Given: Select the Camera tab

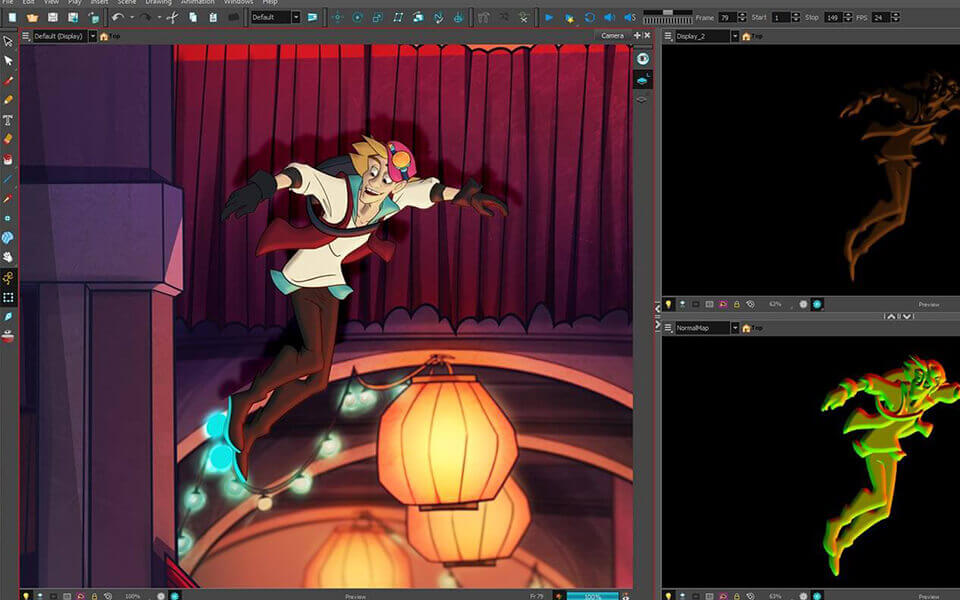Looking at the screenshot, I should pos(612,36).
